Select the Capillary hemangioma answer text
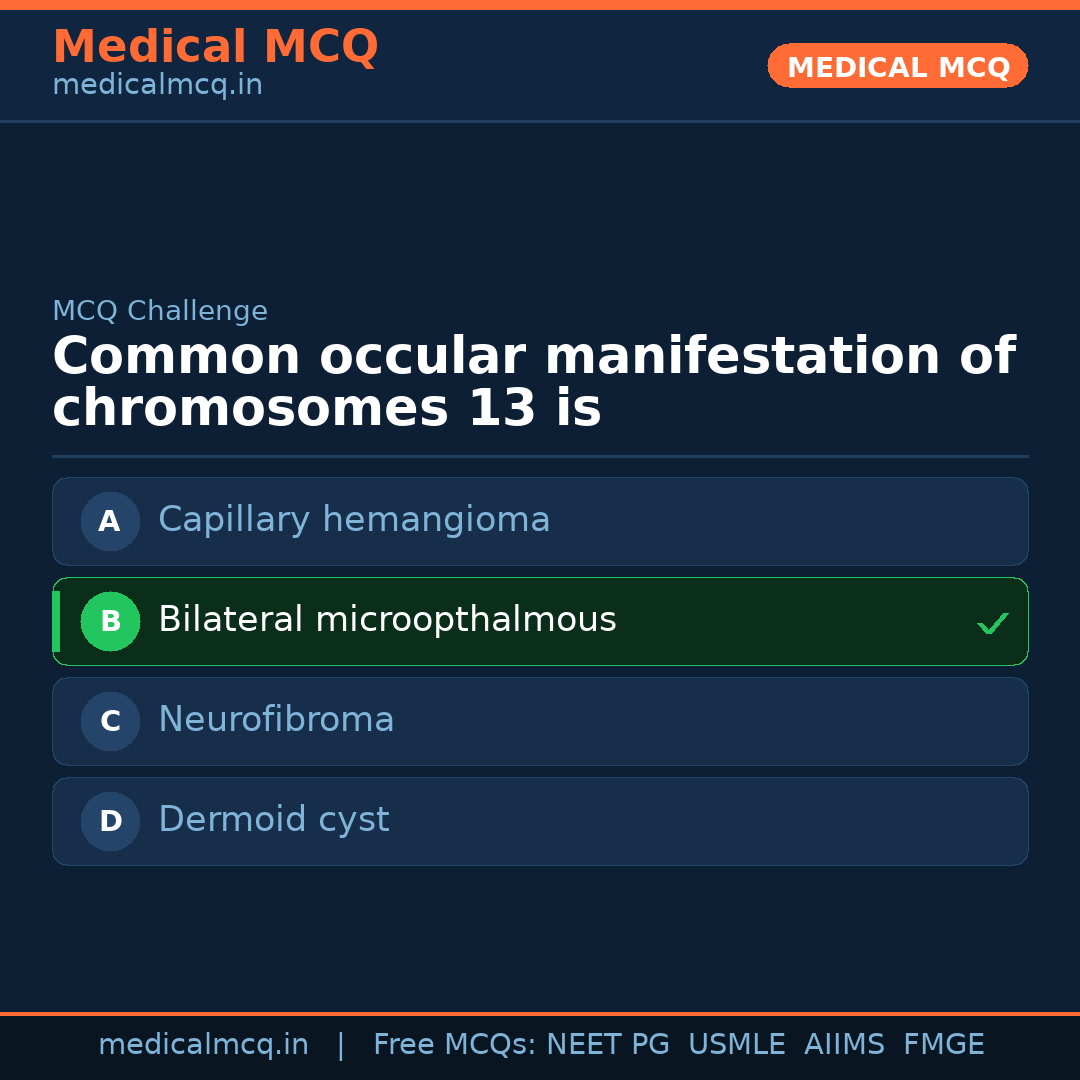 click(x=354, y=520)
